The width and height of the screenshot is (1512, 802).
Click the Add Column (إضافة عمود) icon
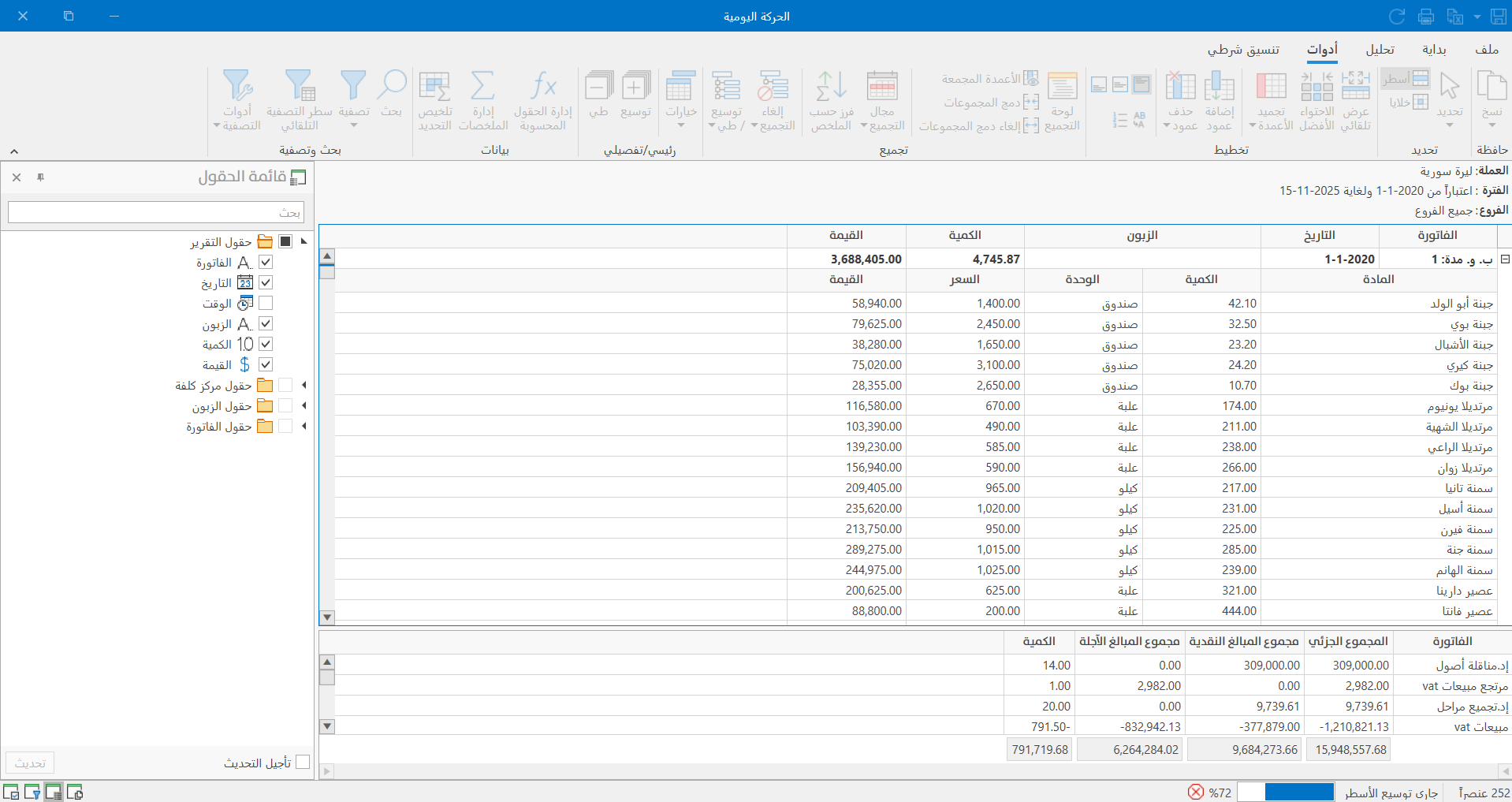coord(1219,87)
